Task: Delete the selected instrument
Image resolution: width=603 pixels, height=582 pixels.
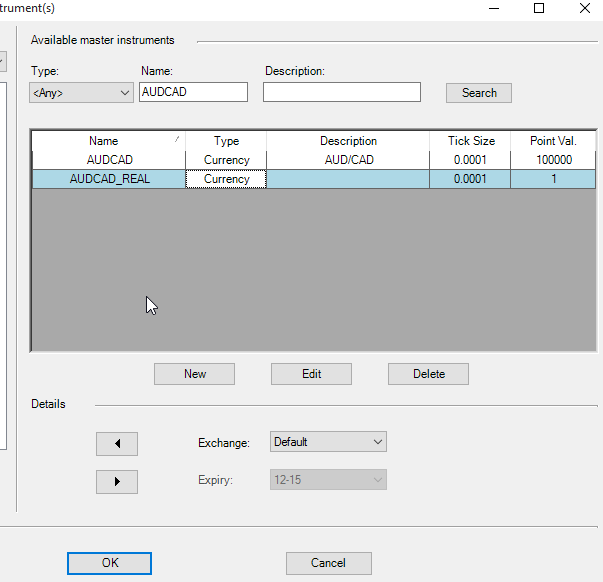Action: (x=428, y=374)
